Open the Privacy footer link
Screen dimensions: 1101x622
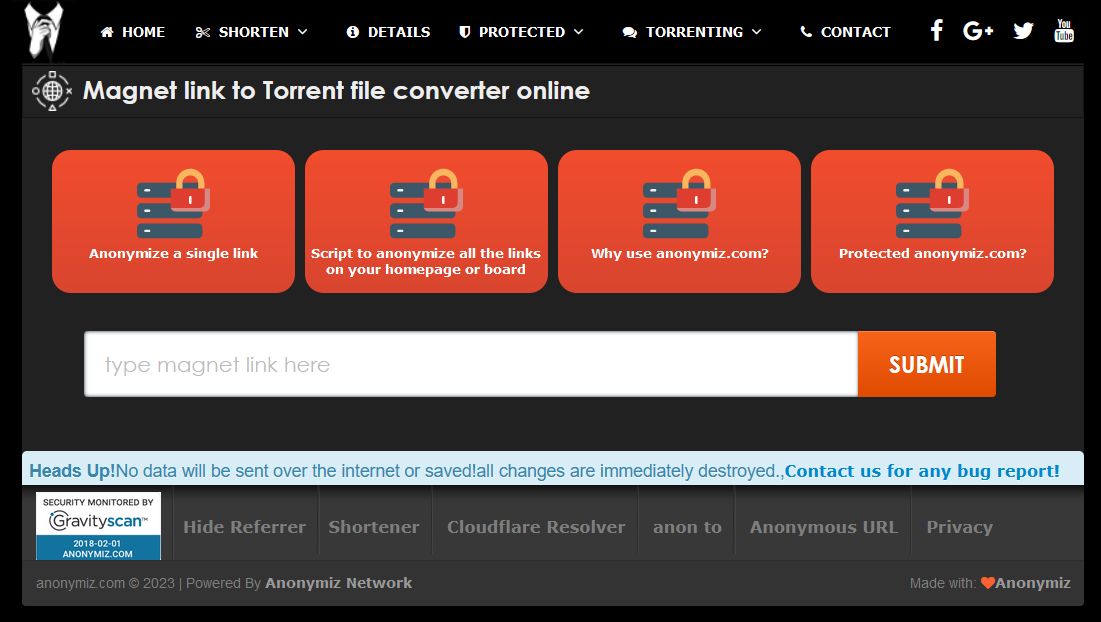[x=960, y=527]
